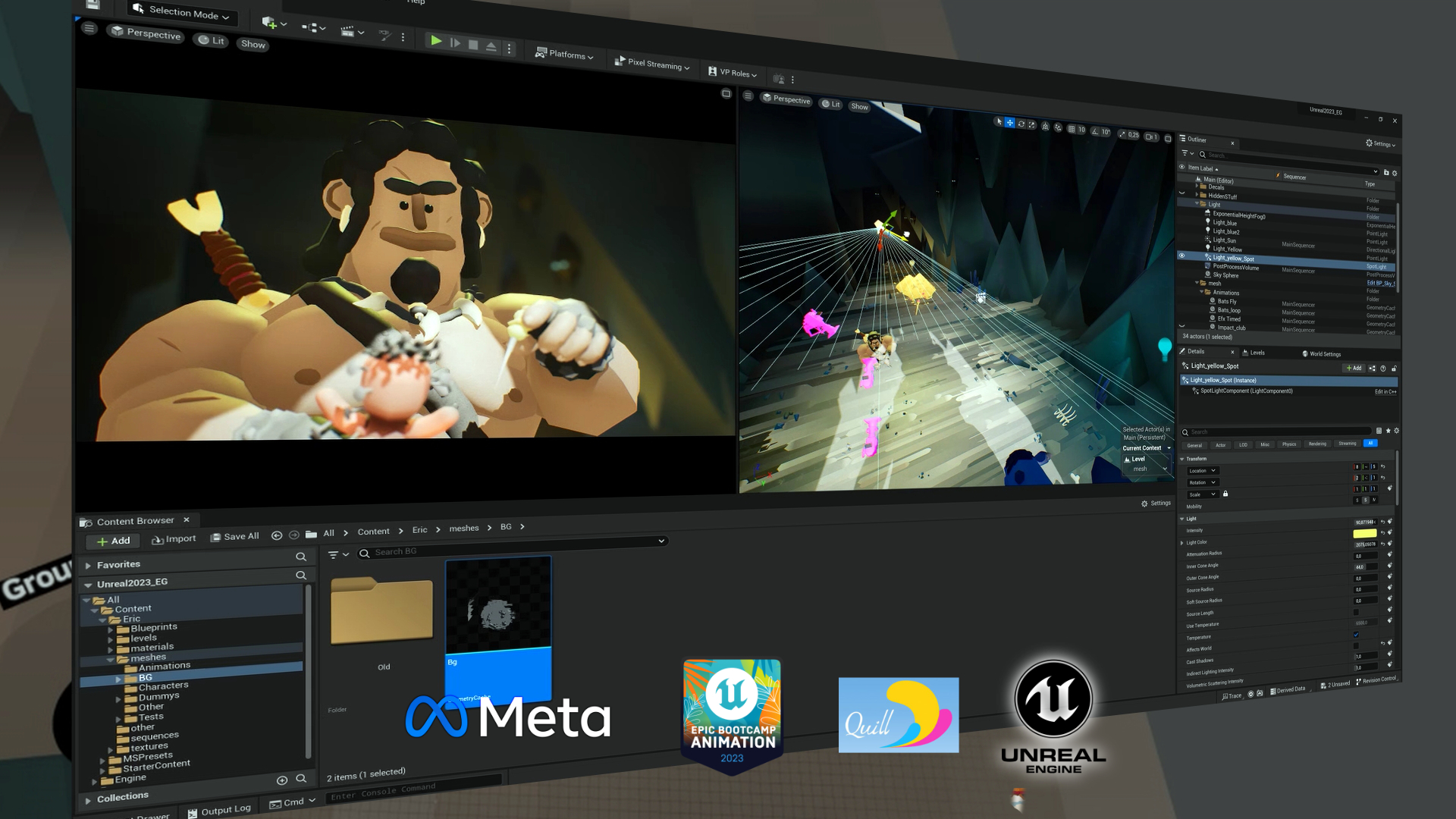Screen dimensions: 1456x819
Task: Toggle the Temperature checkbox in Light section
Action: 1356,635
